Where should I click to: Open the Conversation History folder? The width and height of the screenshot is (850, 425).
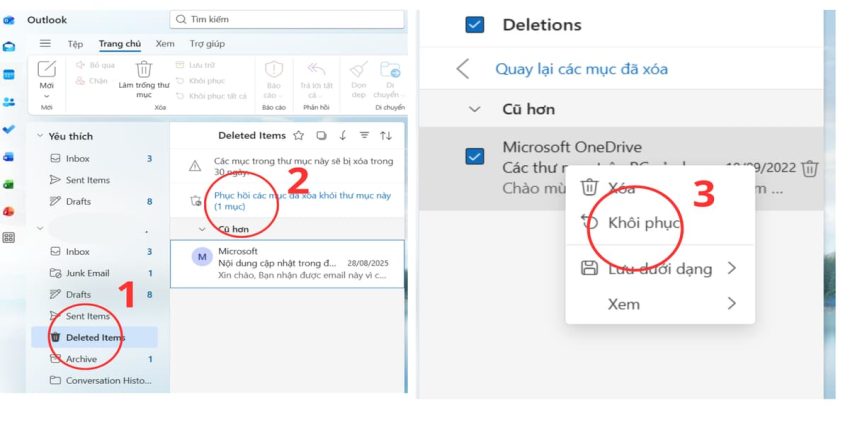(94, 381)
